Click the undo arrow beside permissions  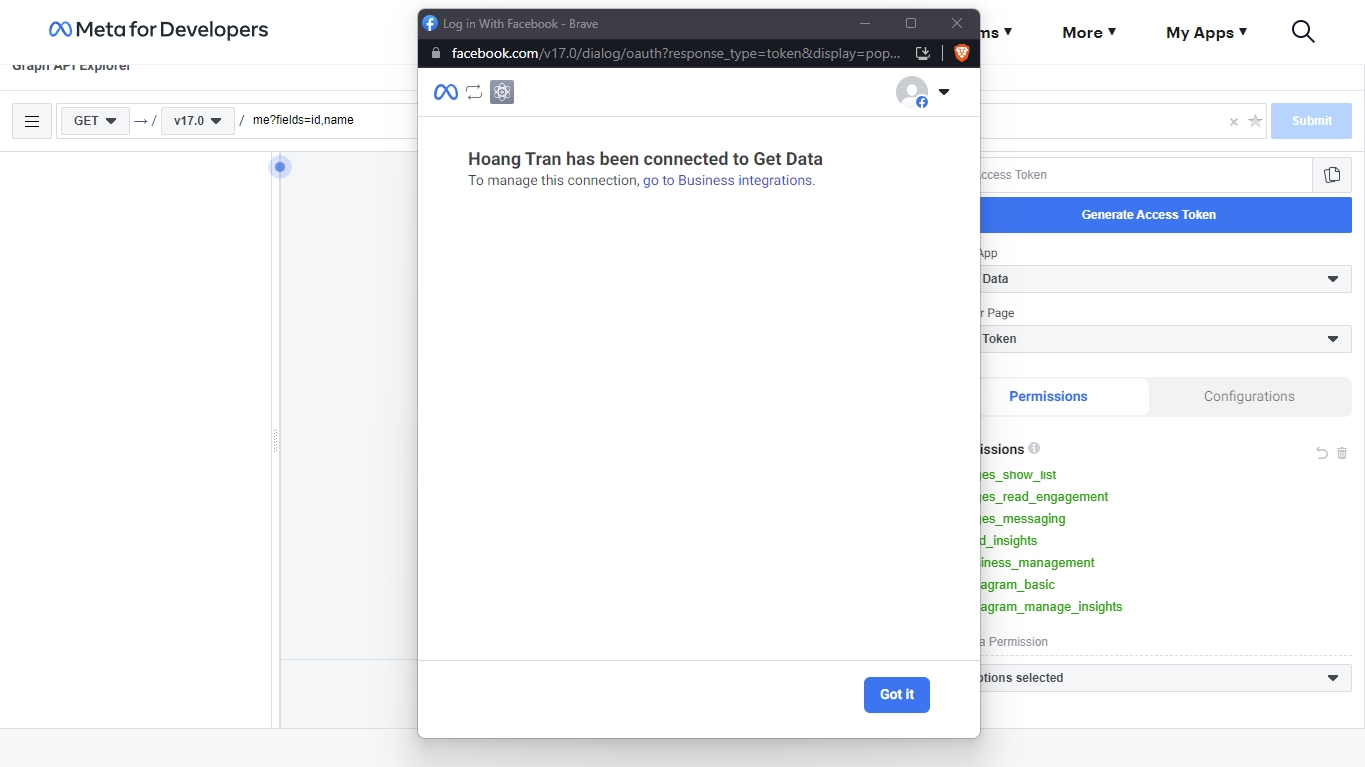pos(1321,453)
